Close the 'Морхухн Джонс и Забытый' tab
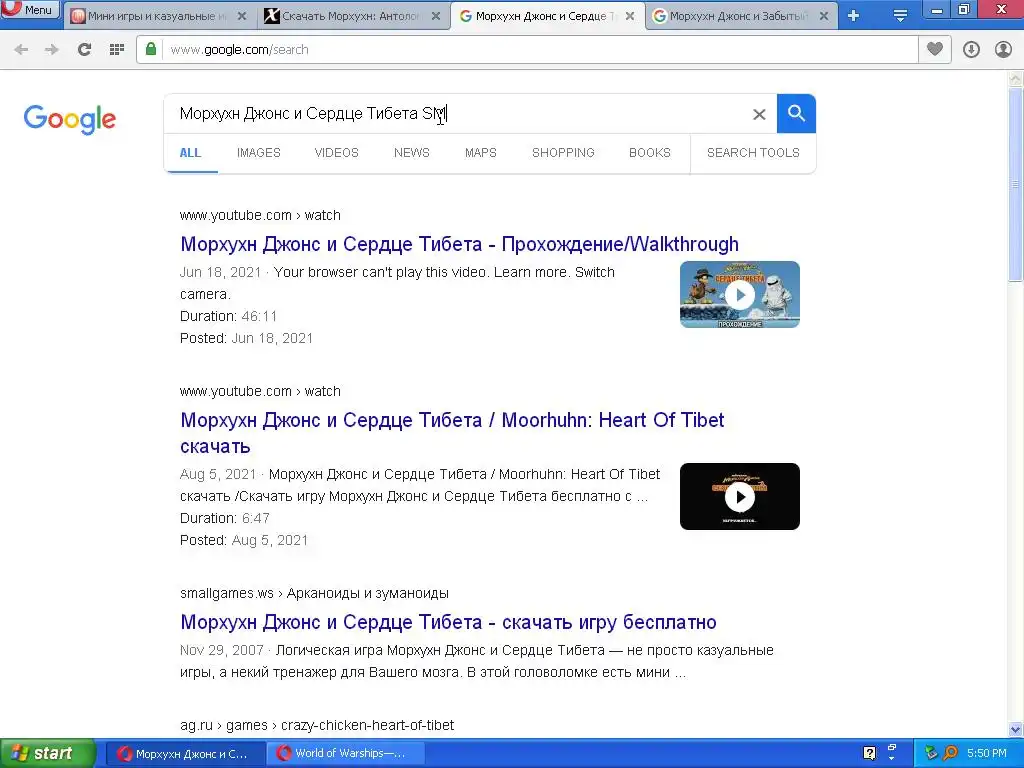 click(824, 16)
